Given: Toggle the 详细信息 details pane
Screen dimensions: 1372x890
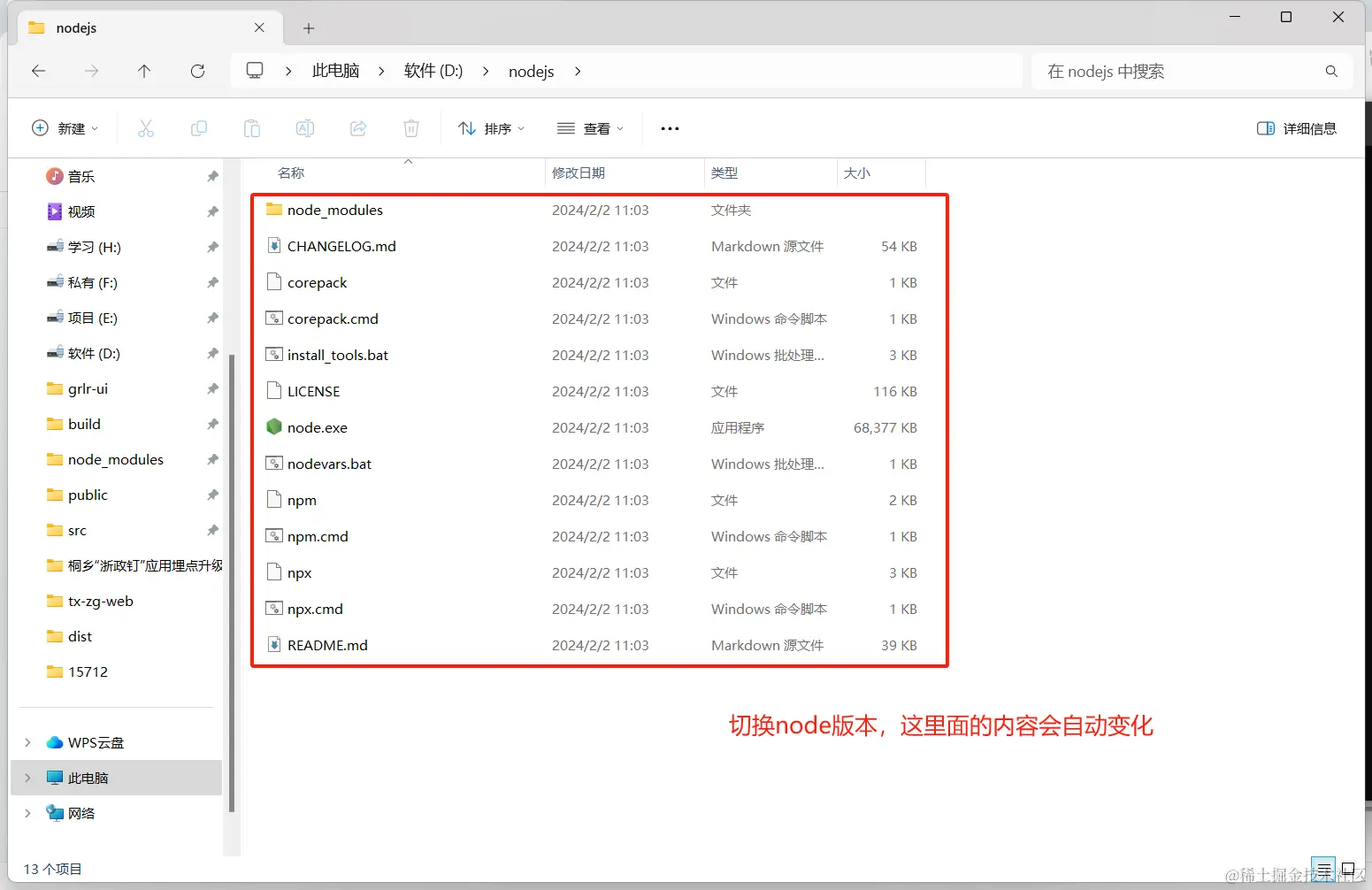Looking at the screenshot, I should [1297, 128].
